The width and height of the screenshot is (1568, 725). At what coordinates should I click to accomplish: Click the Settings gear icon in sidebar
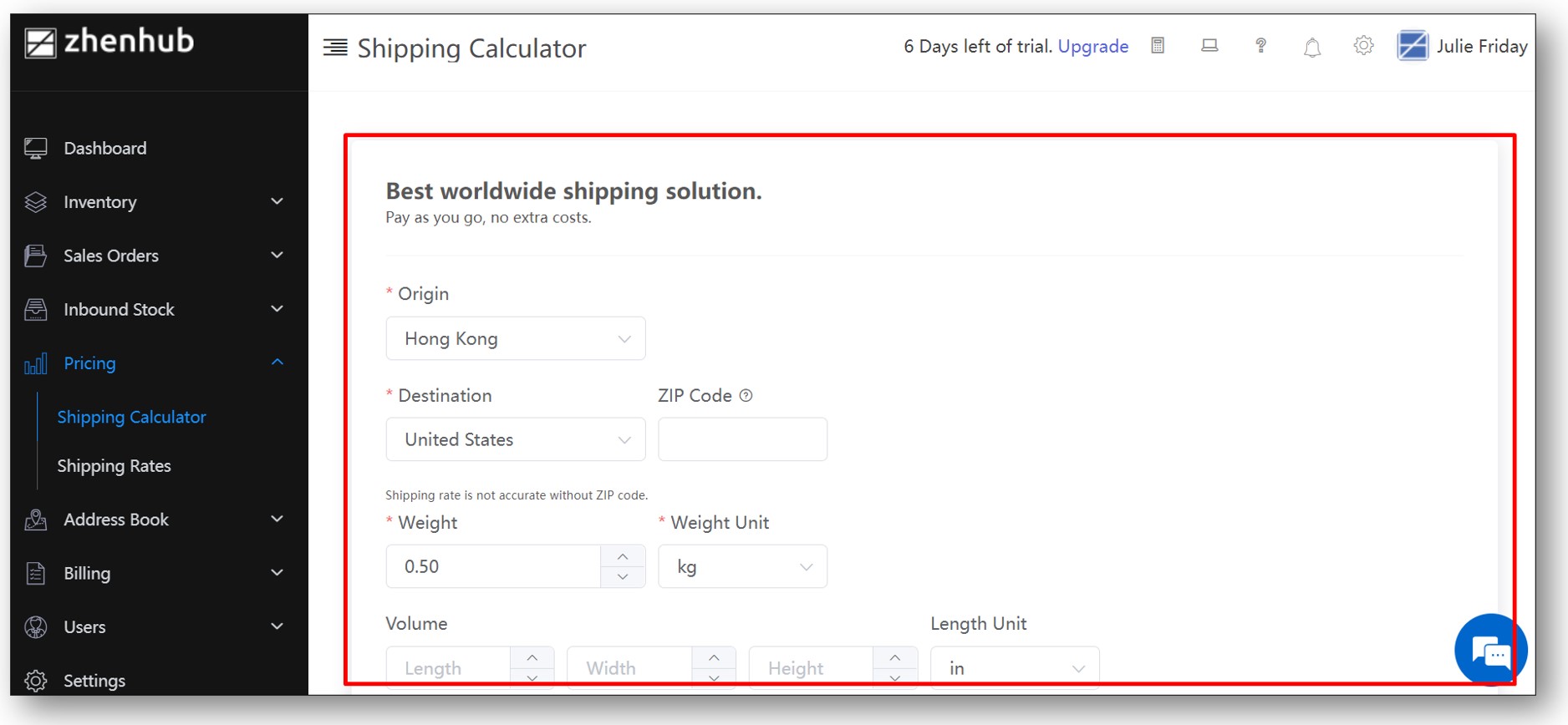(x=36, y=681)
